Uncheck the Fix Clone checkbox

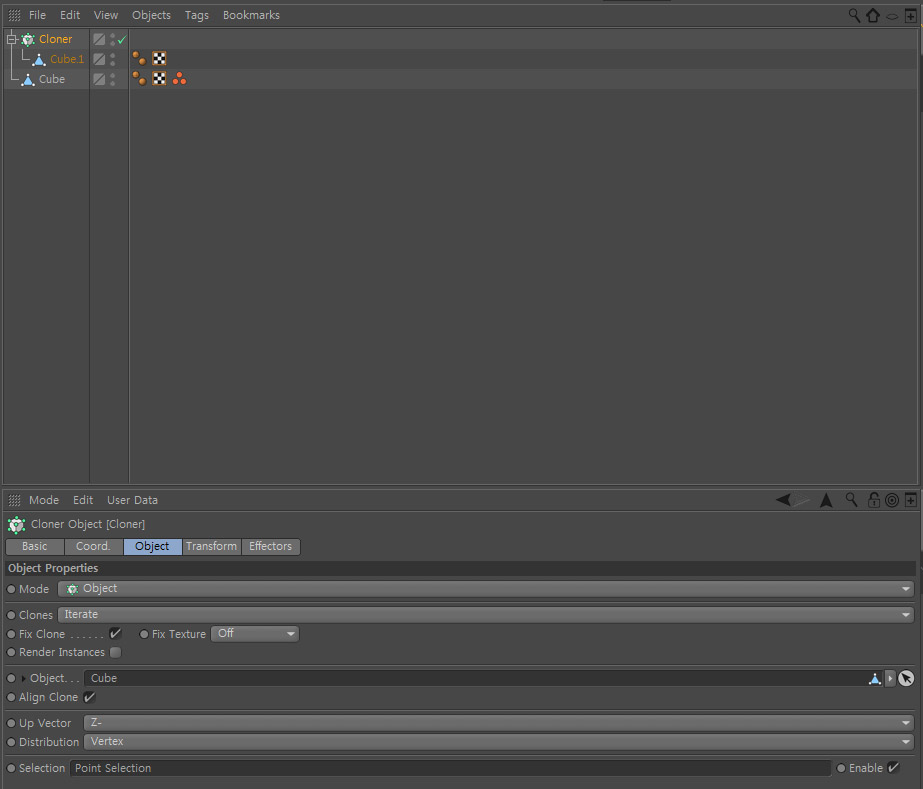point(115,634)
